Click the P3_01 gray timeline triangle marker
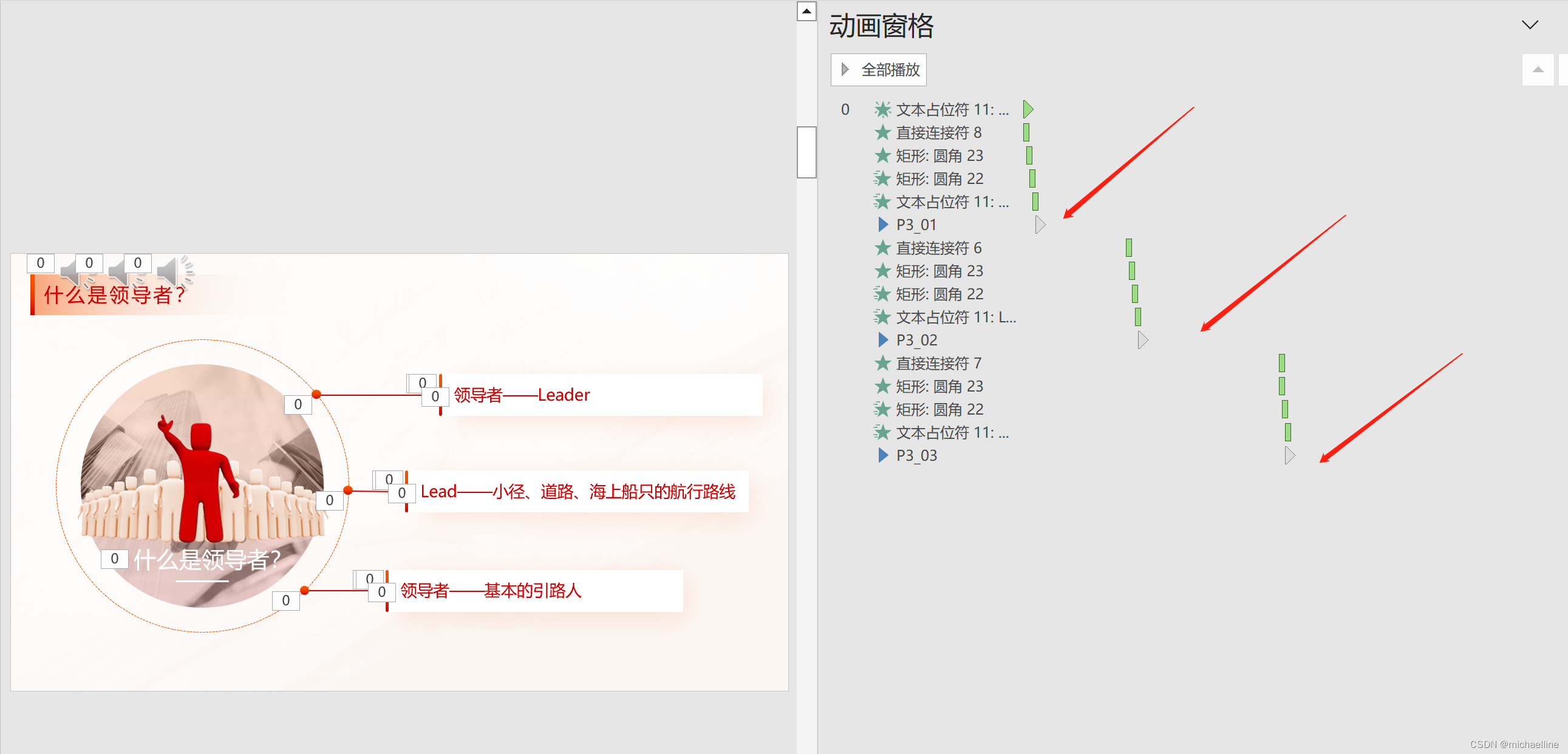1568x754 pixels. click(1040, 225)
